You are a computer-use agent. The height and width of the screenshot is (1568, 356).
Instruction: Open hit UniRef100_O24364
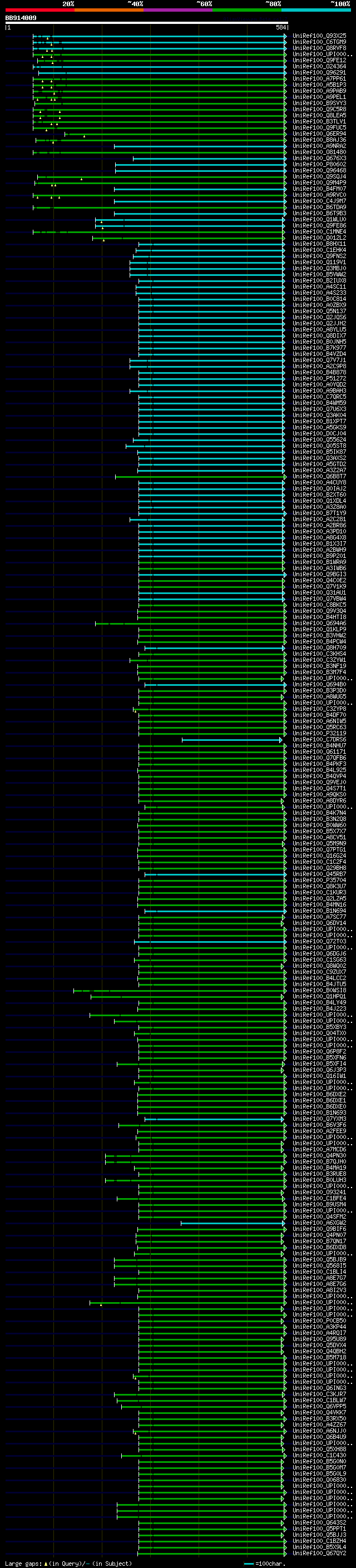point(319,66)
